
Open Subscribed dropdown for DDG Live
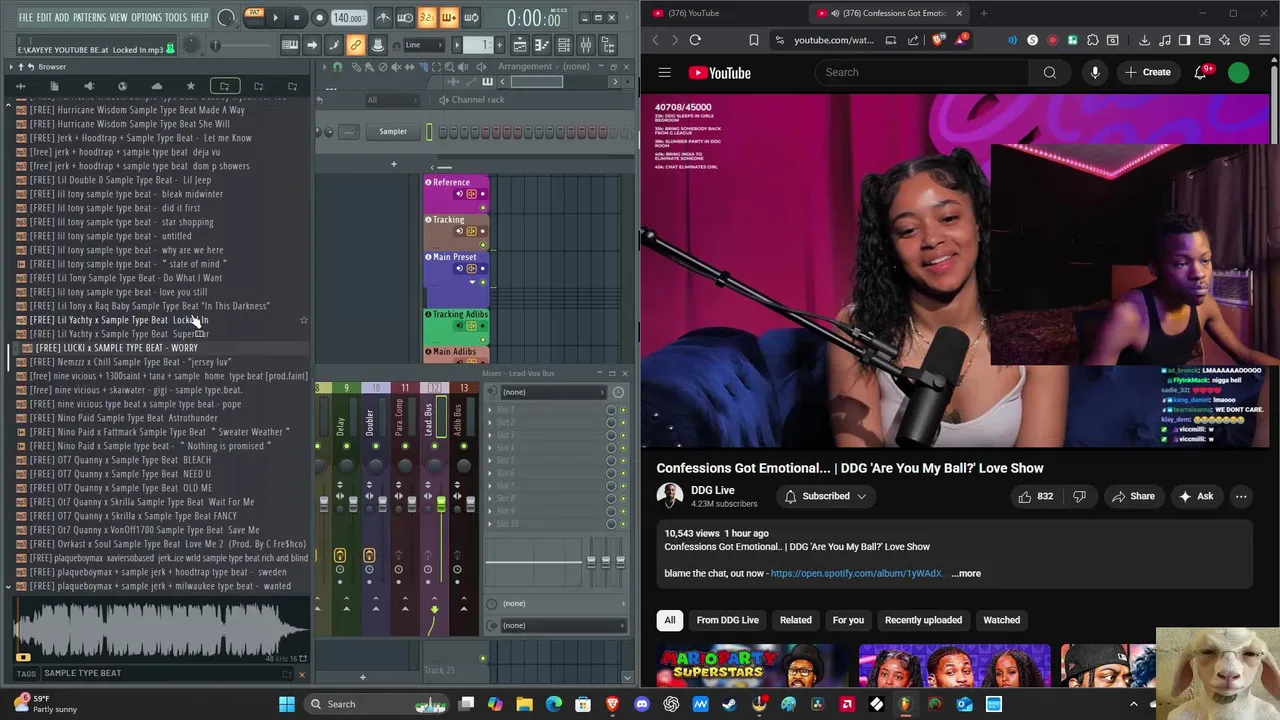point(825,496)
